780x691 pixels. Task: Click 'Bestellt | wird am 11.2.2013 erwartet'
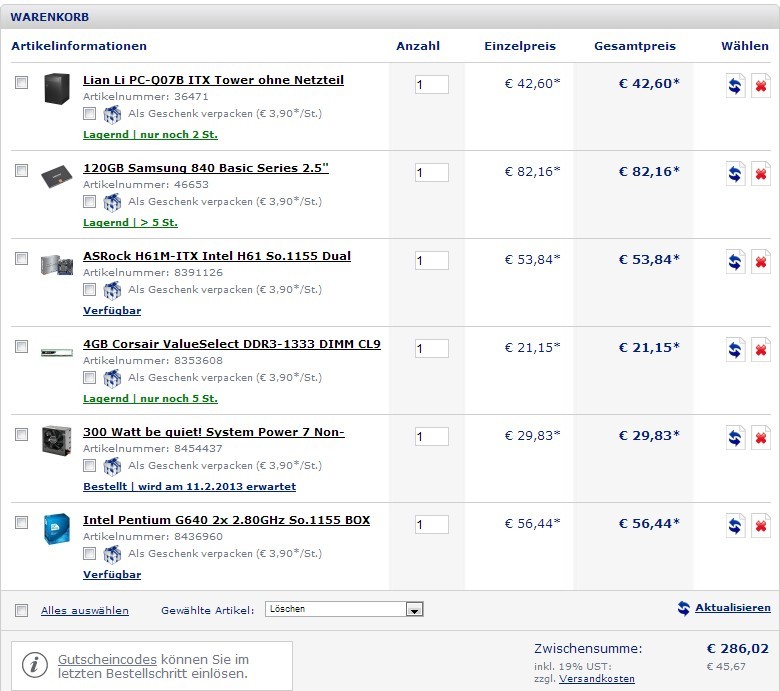coord(190,487)
